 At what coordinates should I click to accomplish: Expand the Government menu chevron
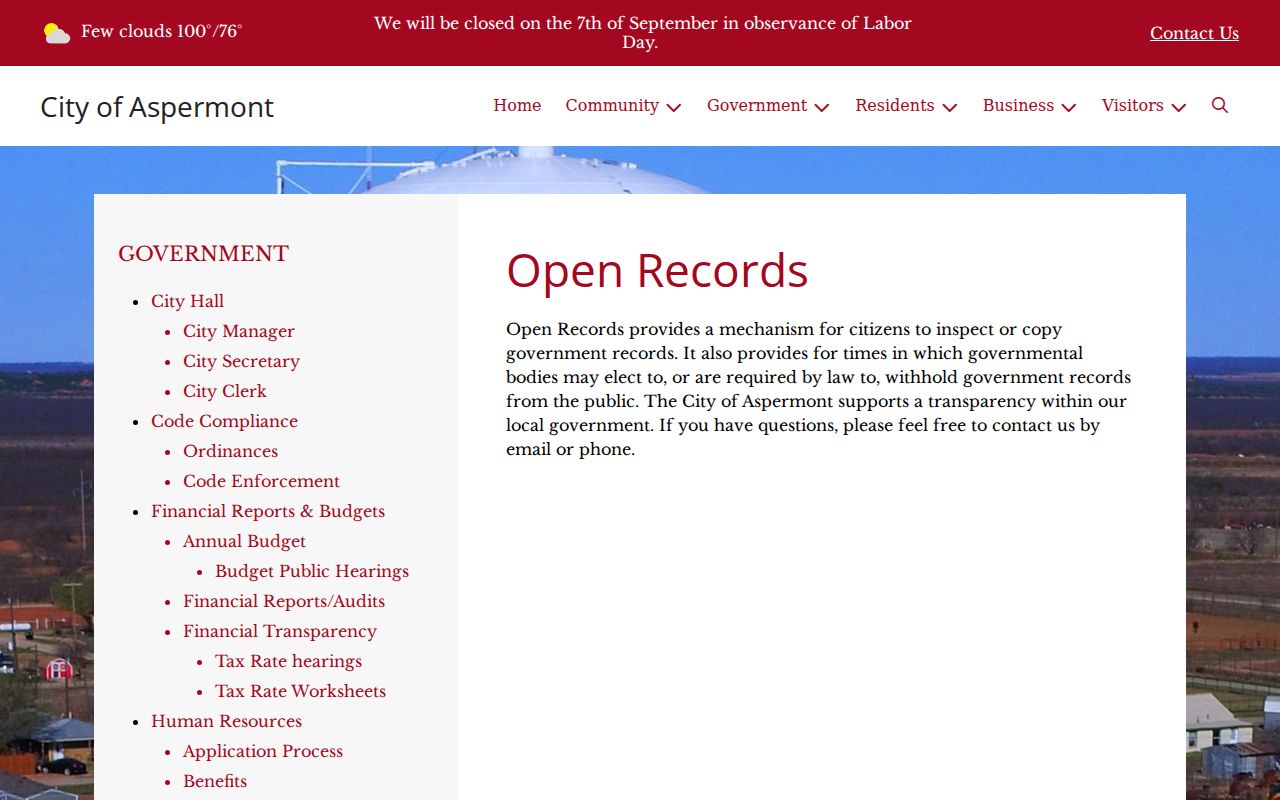(822, 107)
